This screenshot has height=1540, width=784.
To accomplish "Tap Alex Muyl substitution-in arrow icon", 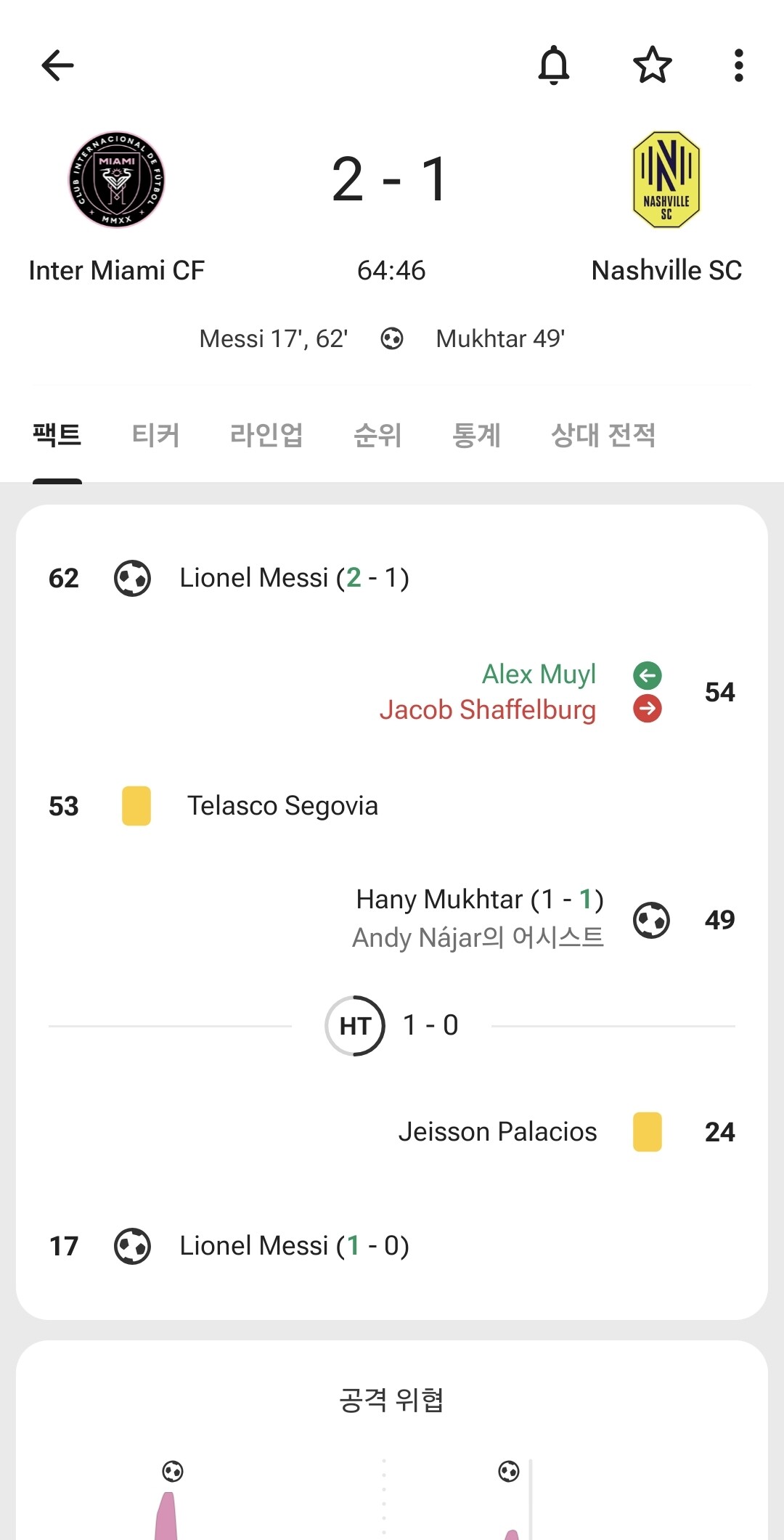I will coord(647,675).
